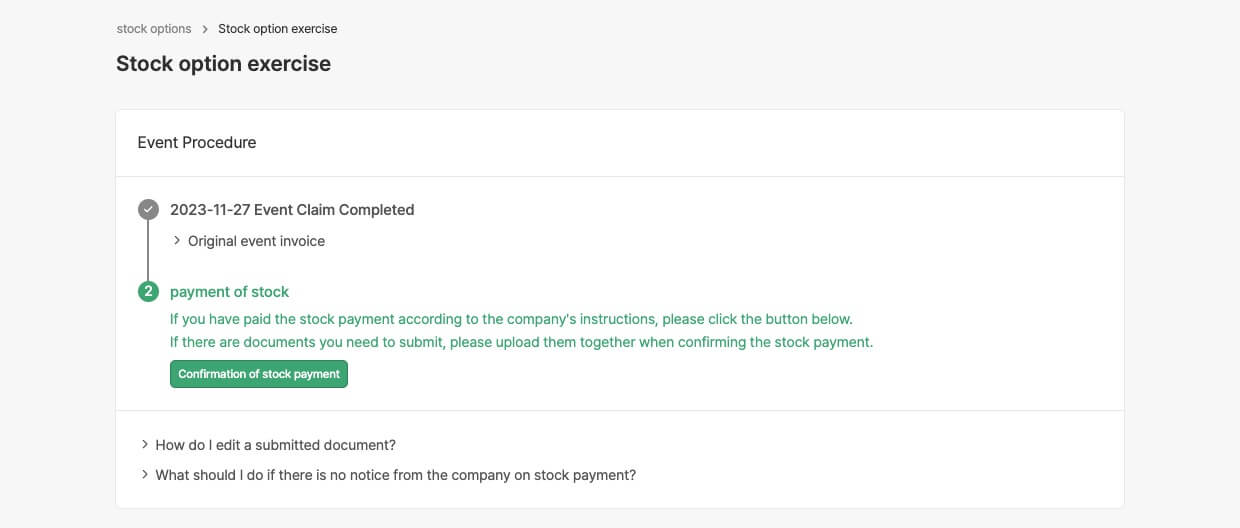Expand chevron beside no notice from company question
Image resolution: width=1240 pixels, height=528 pixels.
(145, 475)
